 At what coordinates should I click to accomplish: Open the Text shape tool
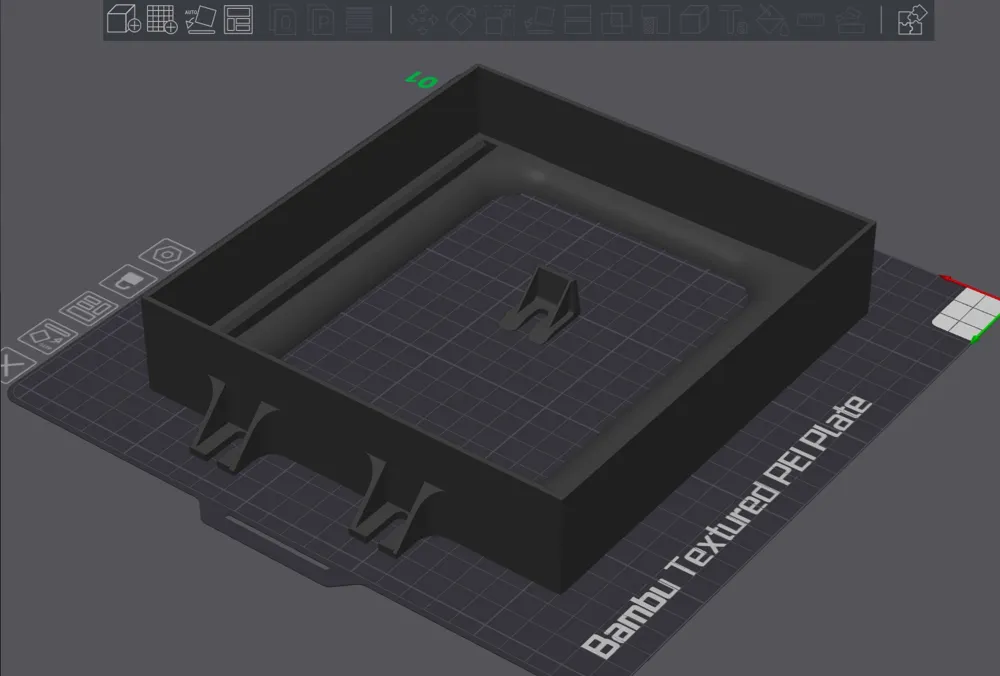(x=734, y=20)
